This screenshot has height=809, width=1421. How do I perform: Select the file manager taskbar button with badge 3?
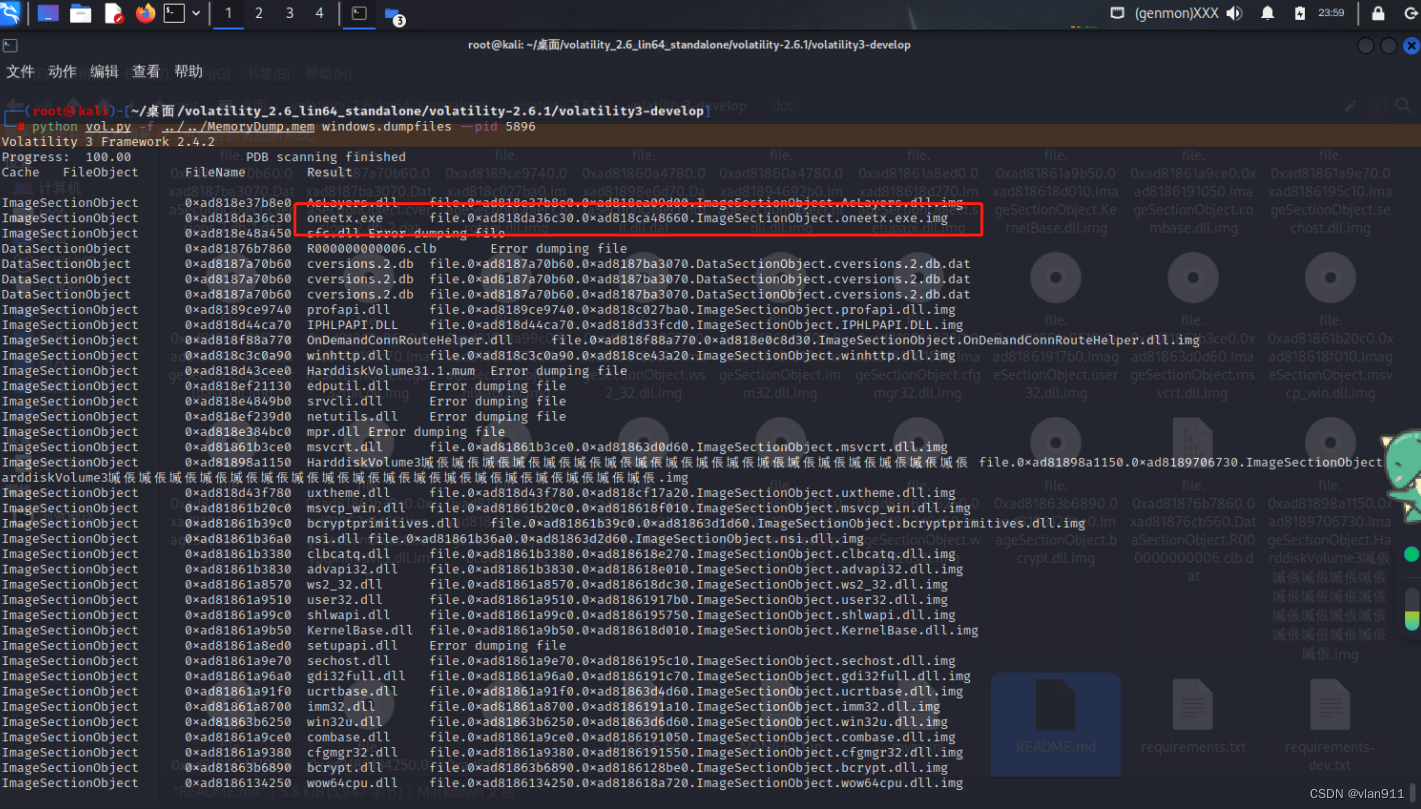393,14
